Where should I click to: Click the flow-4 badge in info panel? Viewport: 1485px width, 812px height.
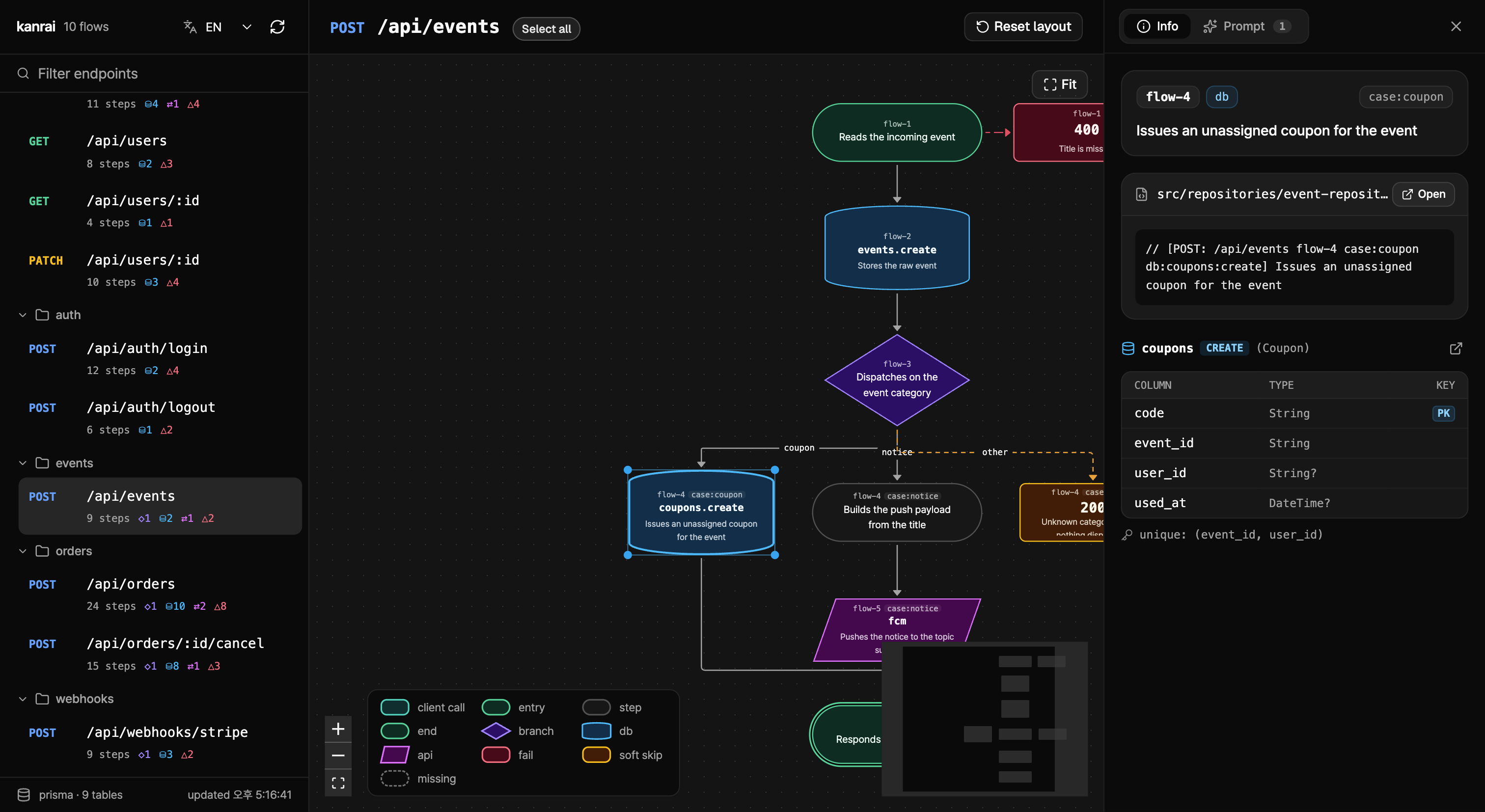[x=1167, y=97]
